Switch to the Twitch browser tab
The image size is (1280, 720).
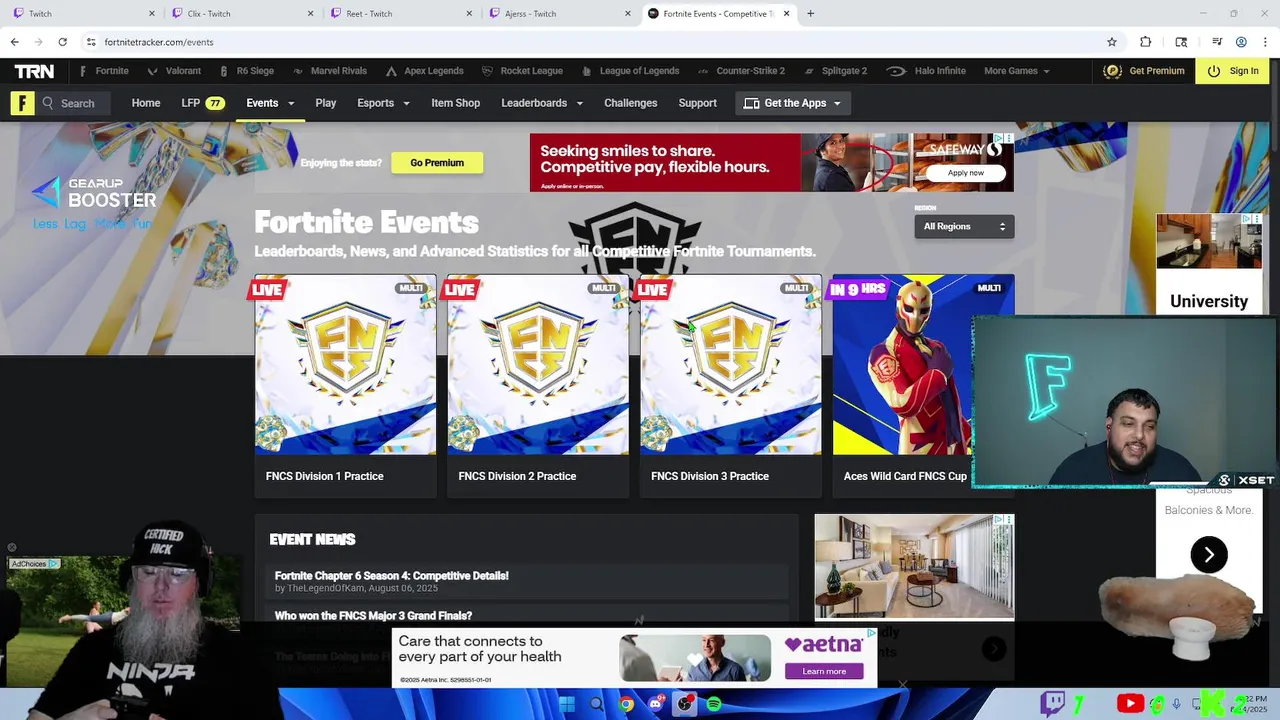pos(82,14)
